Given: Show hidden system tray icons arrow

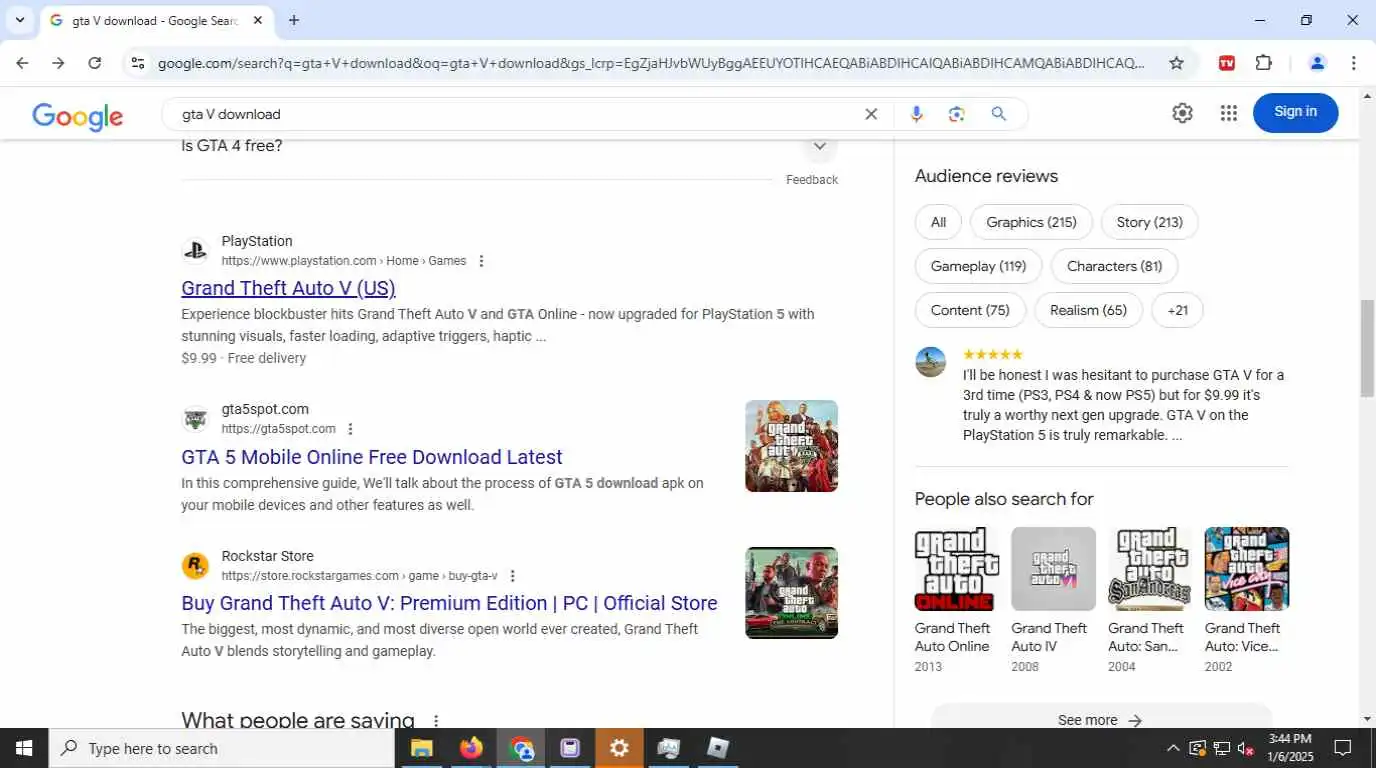Looking at the screenshot, I should [1173, 748].
